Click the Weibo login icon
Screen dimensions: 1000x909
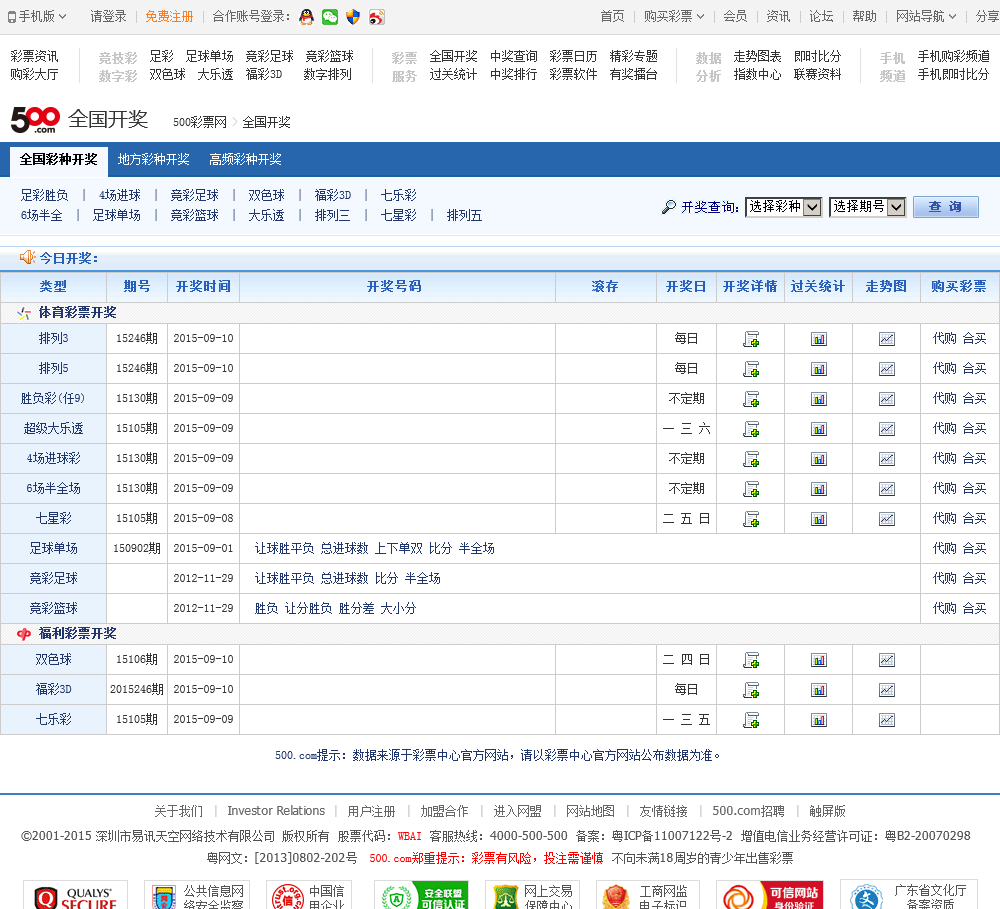point(376,16)
